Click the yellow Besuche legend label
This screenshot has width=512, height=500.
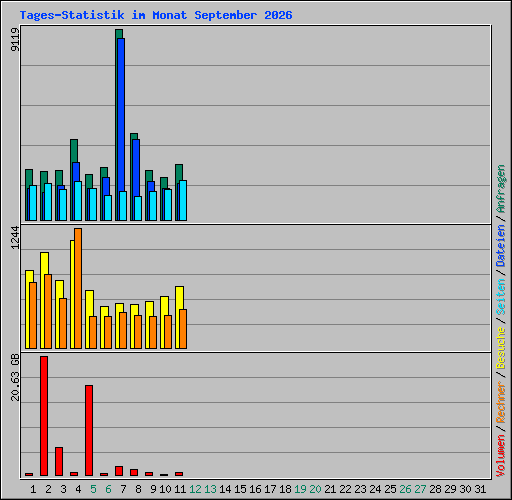(501, 348)
